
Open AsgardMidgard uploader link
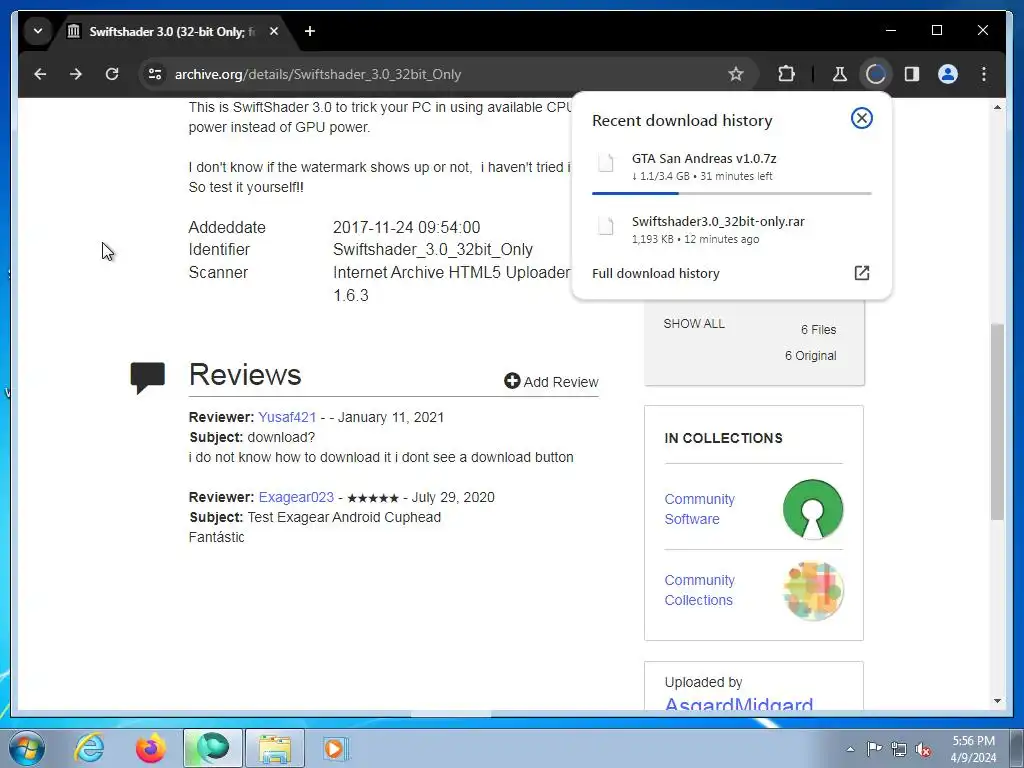coord(739,703)
